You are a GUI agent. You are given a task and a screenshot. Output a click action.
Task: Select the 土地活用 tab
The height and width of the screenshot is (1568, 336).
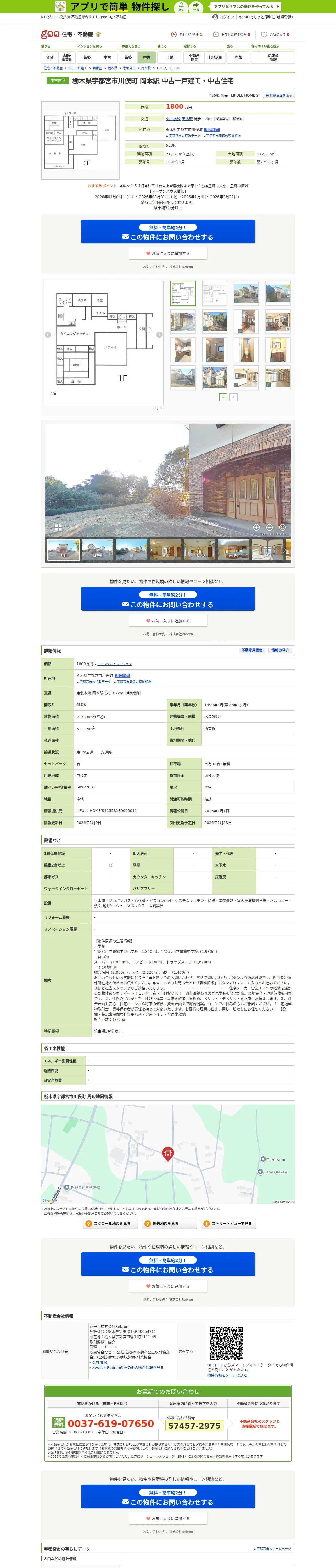[x=215, y=58]
